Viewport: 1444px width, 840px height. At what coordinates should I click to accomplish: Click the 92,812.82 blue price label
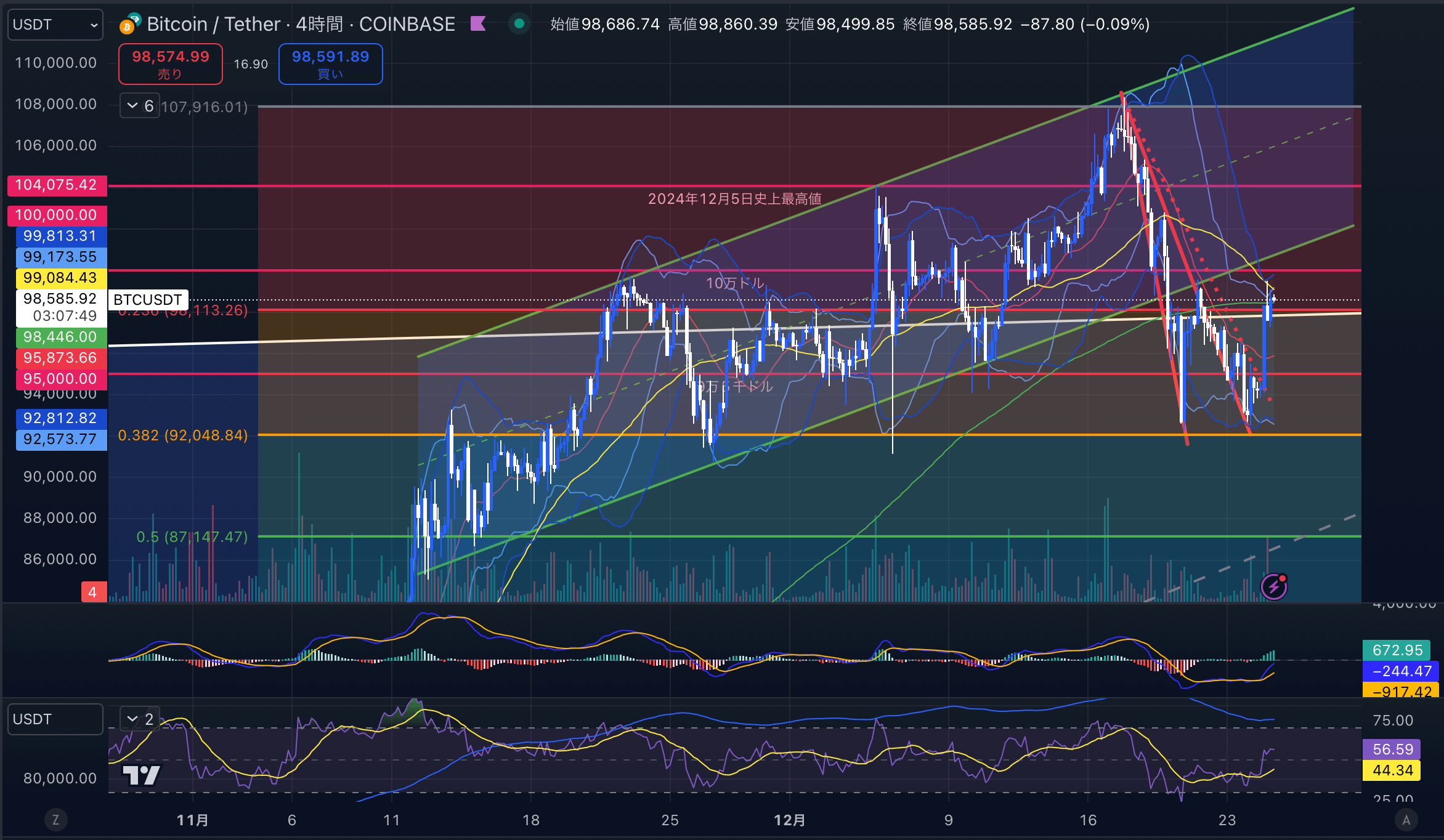pyautogui.click(x=60, y=418)
